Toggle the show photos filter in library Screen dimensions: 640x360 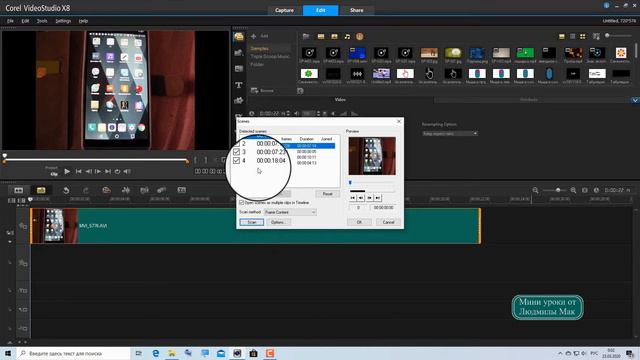pyautogui.click(x=334, y=37)
